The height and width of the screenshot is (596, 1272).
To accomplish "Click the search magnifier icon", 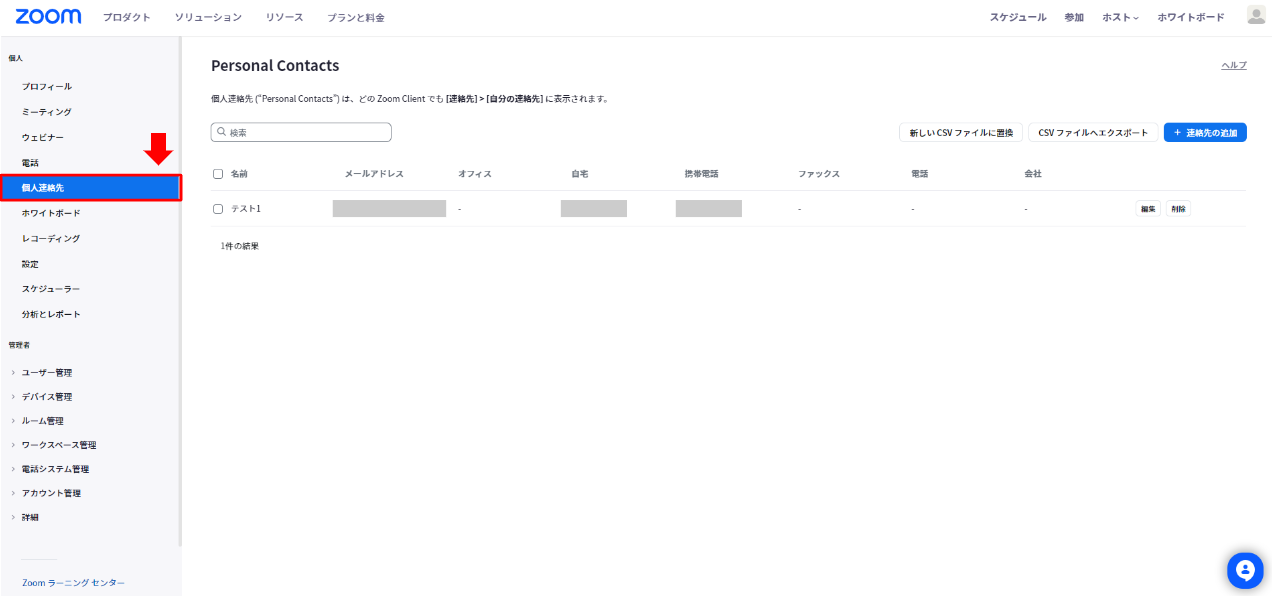I will pyautogui.click(x=222, y=132).
